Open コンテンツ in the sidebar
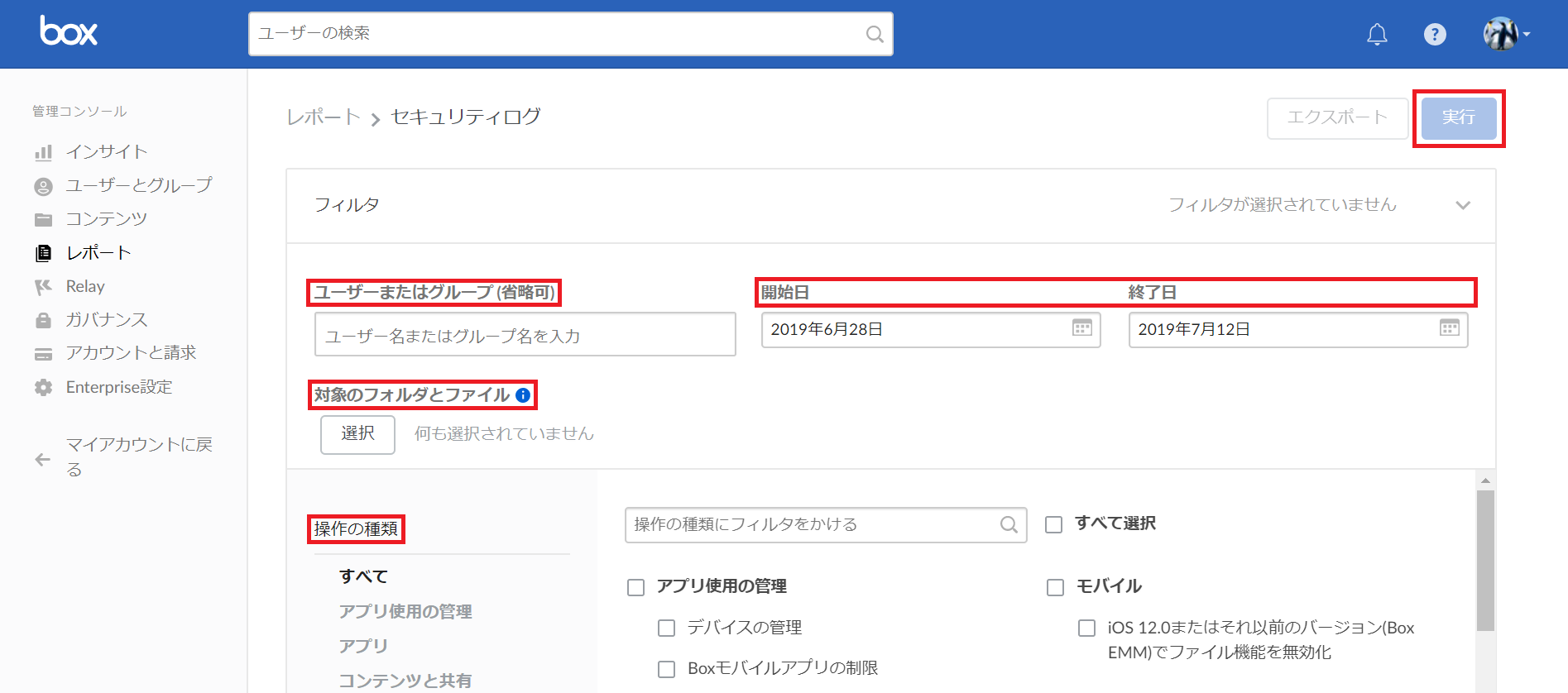This screenshot has height=693, width=1568. 107,219
